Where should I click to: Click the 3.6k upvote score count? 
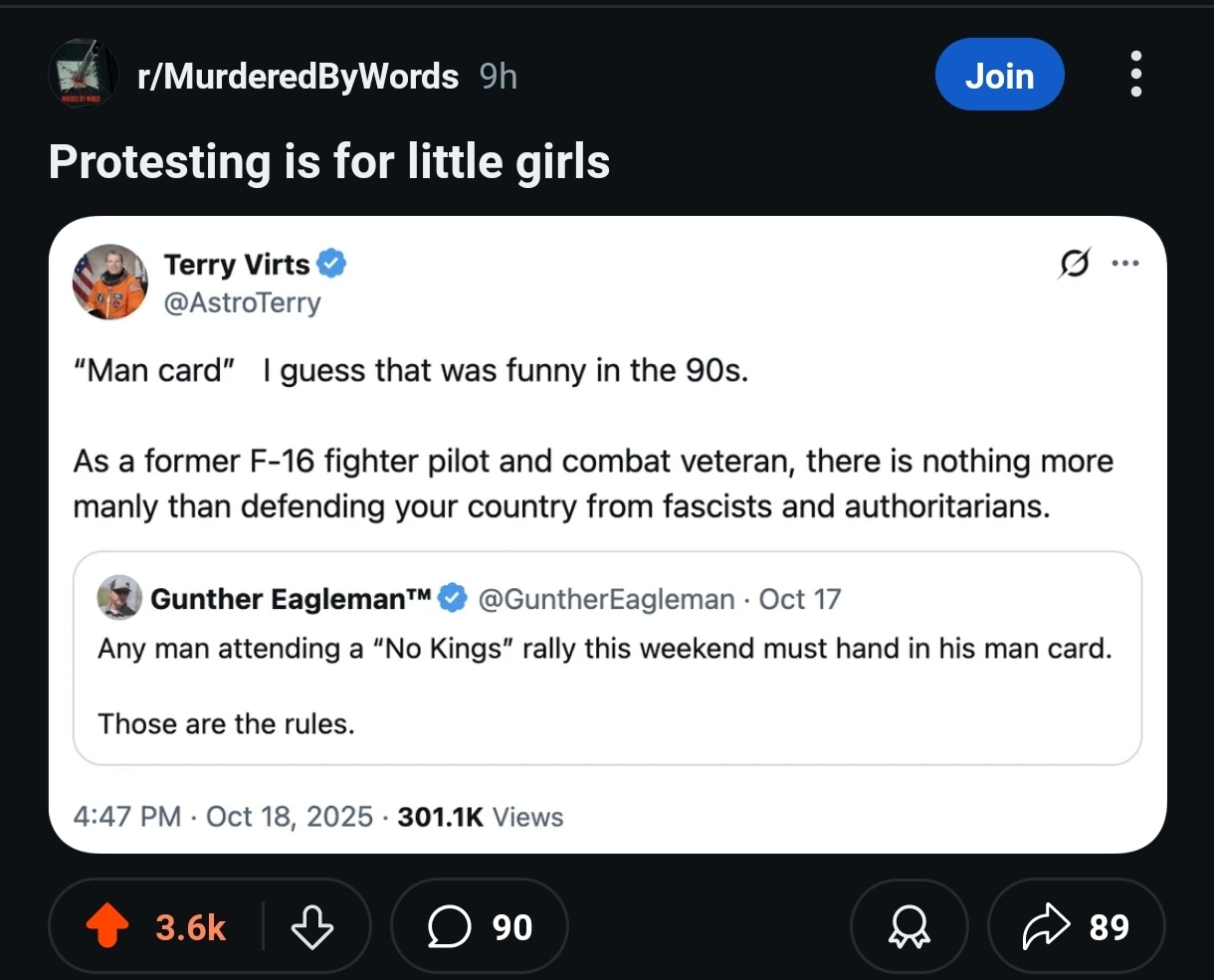pyautogui.click(x=191, y=927)
